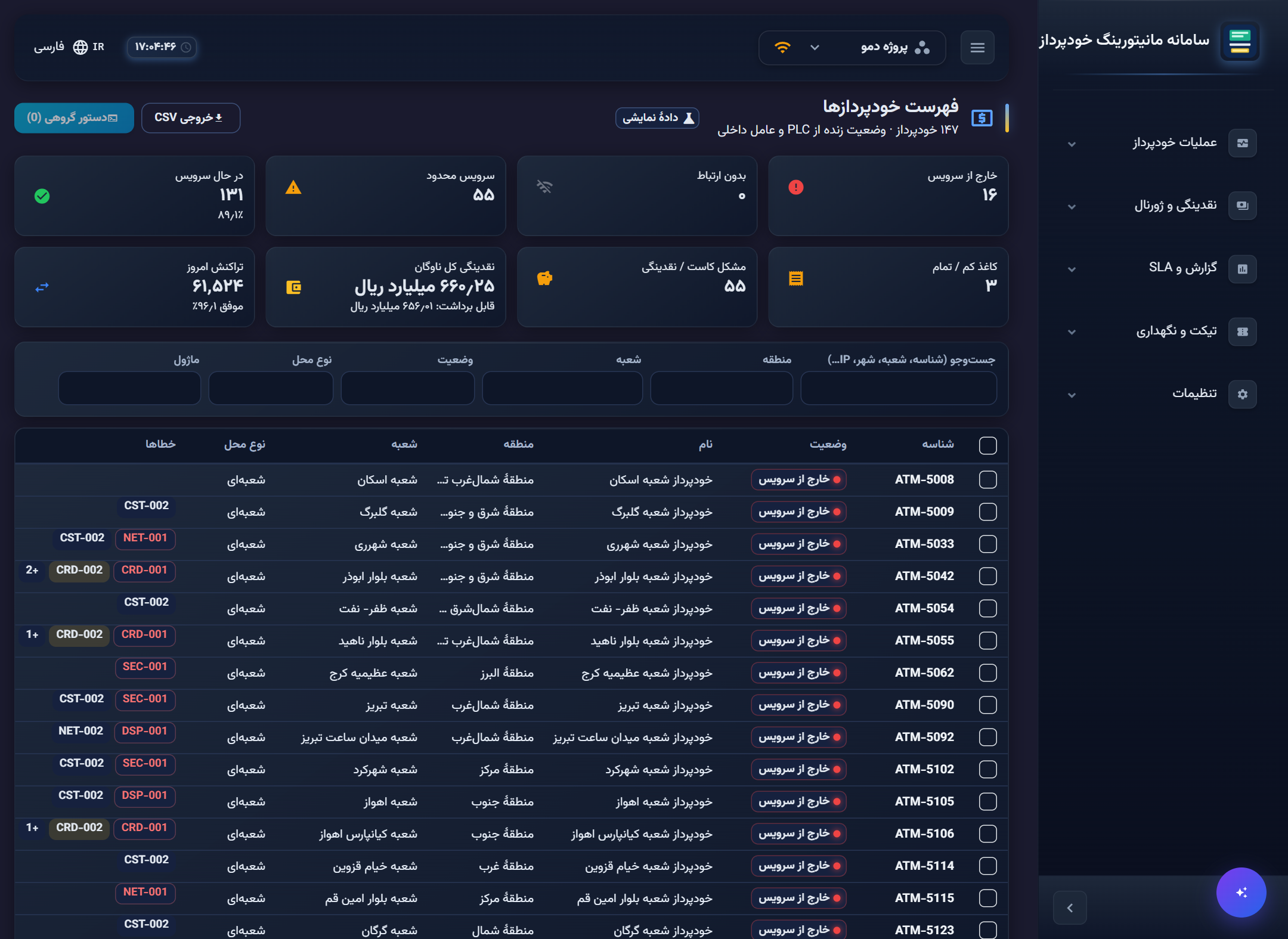1288x939 pixels.
Task: Check the box for ATM-5008
Action: pos(987,480)
